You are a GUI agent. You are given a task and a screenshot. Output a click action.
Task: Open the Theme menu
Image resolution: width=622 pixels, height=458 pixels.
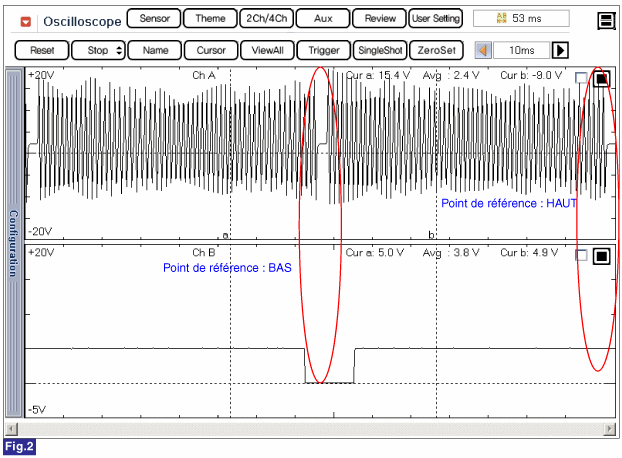[x=210, y=19]
